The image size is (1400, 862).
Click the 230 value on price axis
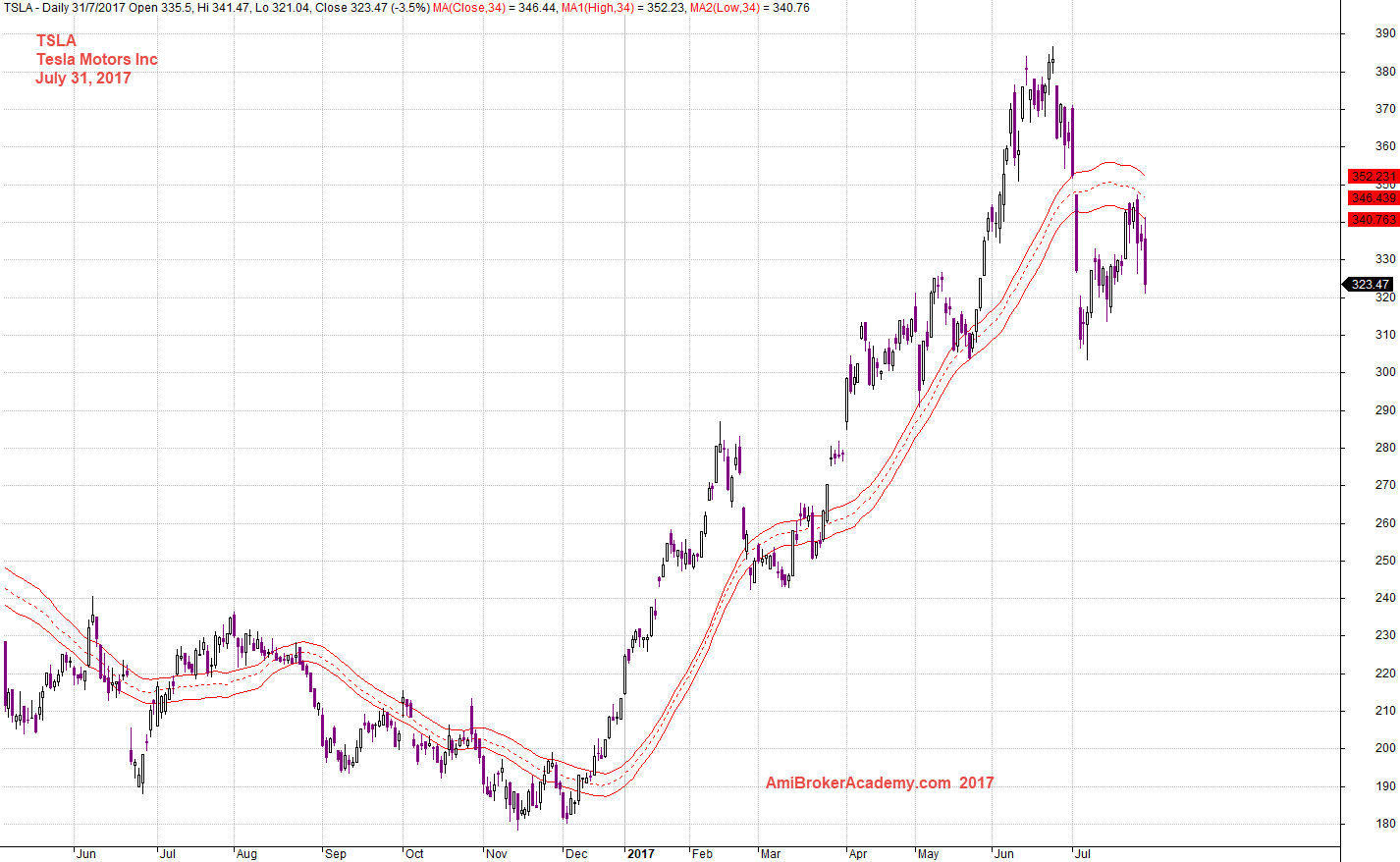(x=1385, y=635)
